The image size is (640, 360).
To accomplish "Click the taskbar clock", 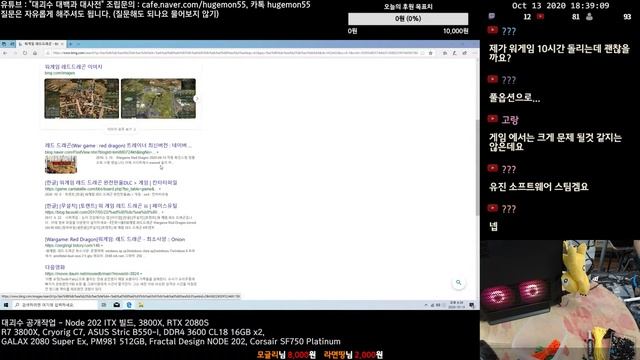I will click(x=457, y=305).
